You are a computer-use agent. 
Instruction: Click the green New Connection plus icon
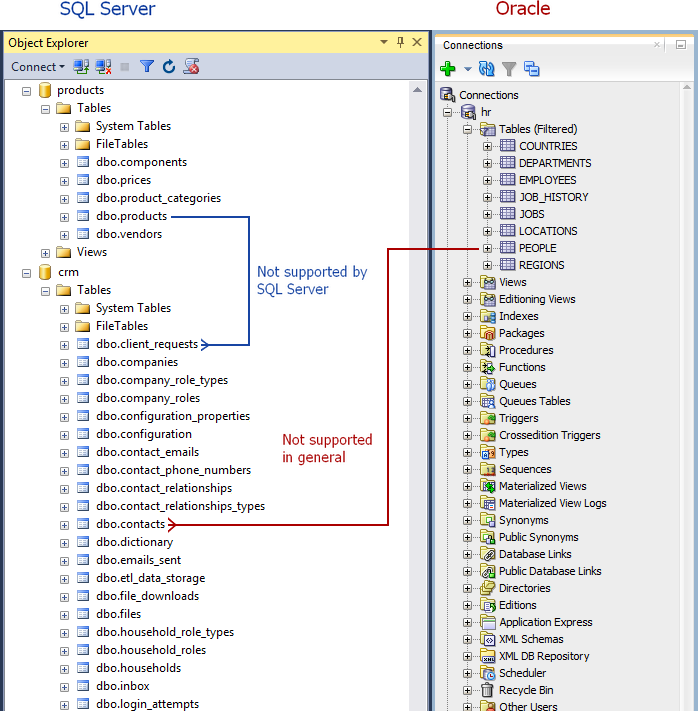(447, 69)
